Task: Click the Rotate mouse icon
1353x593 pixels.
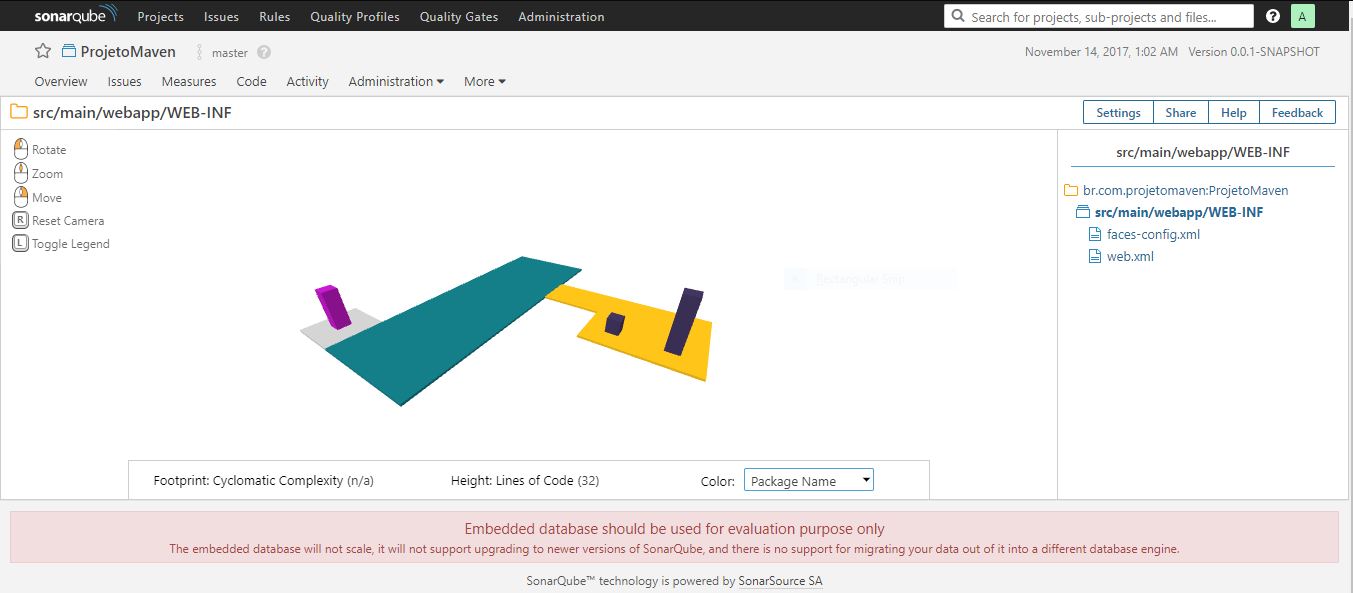Action: click(21, 149)
